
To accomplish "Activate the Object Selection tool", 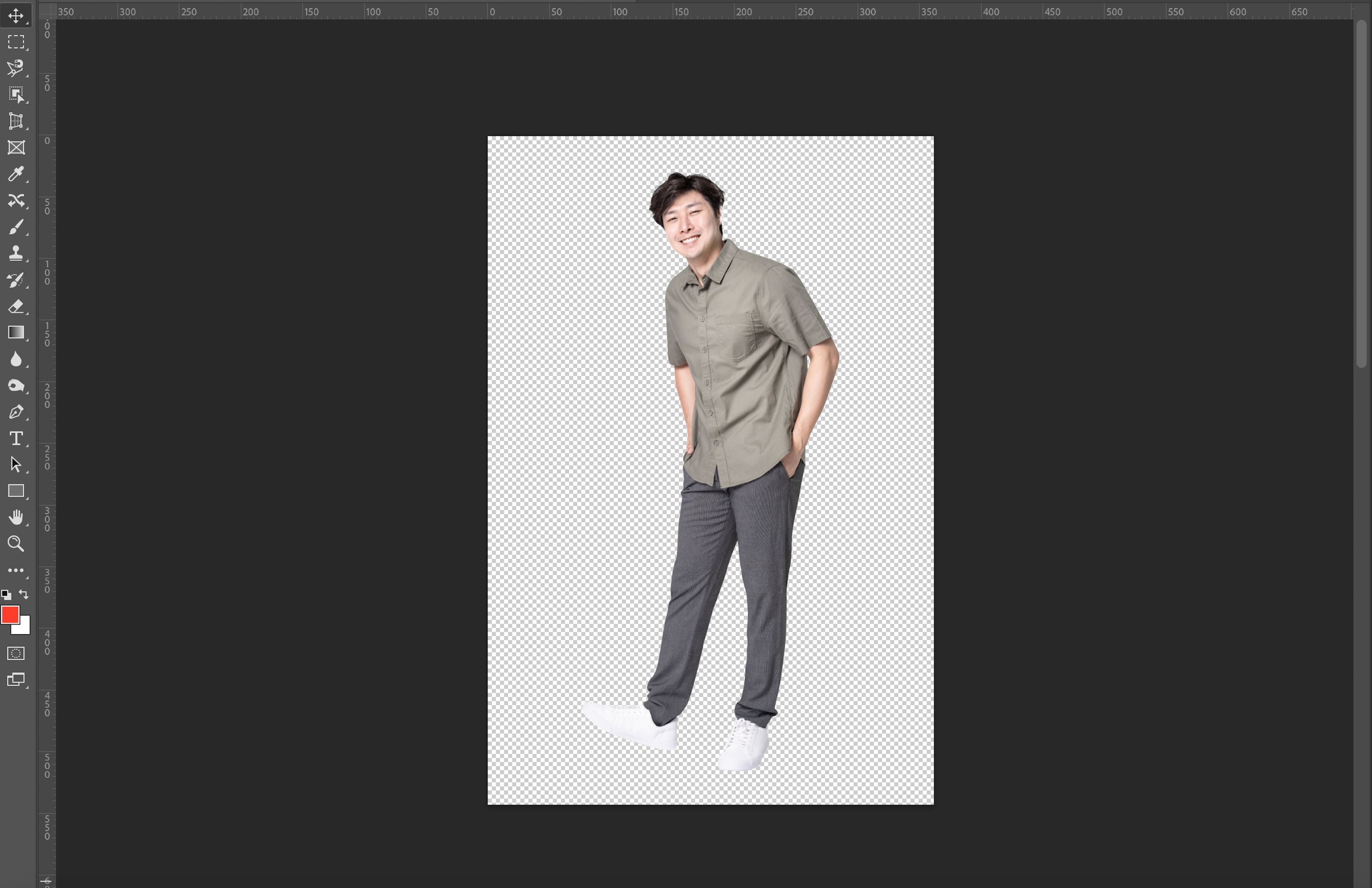I will [16, 95].
